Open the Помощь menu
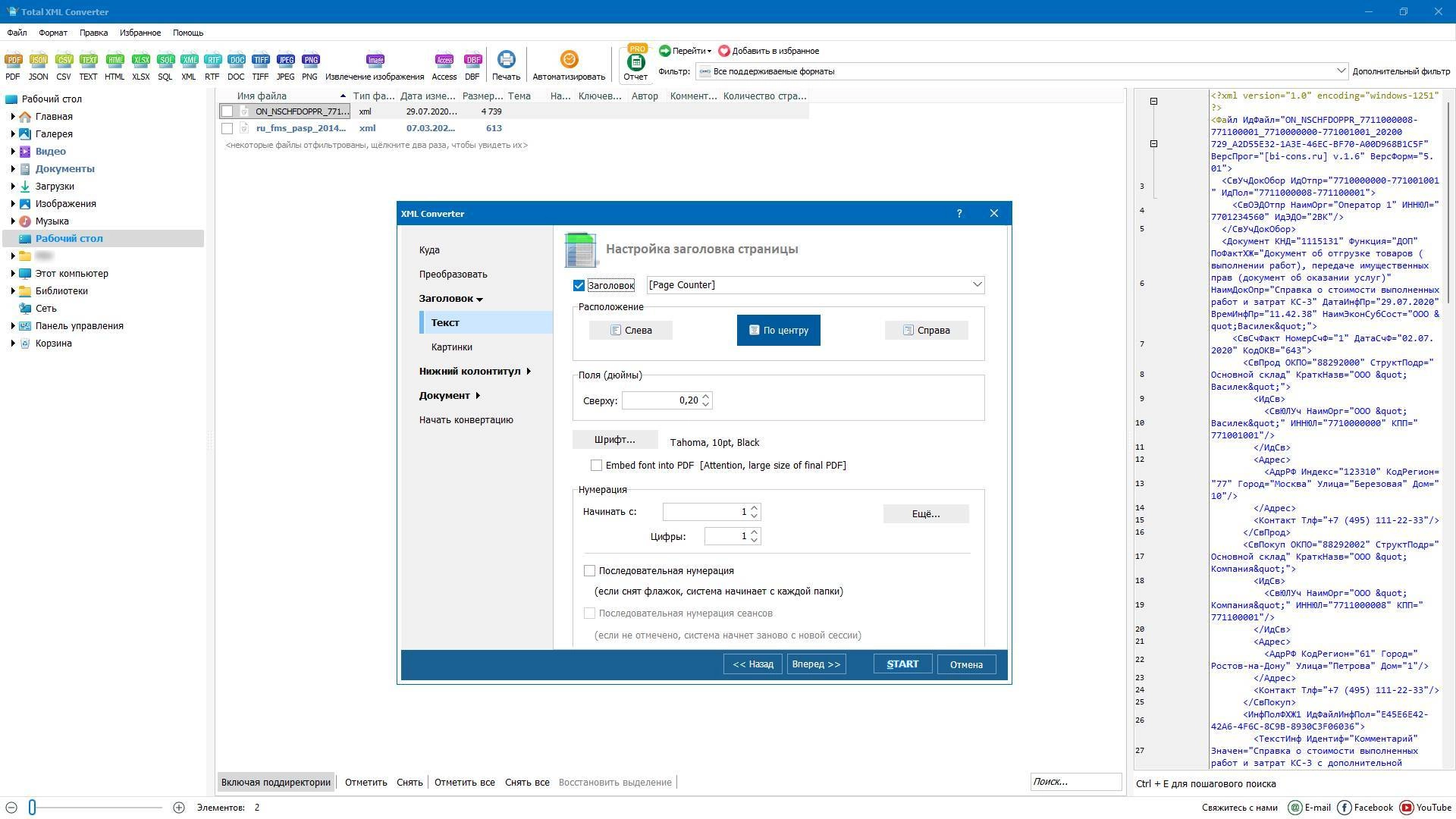The width and height of the screenshot is (1456, 819). [187, 33]
